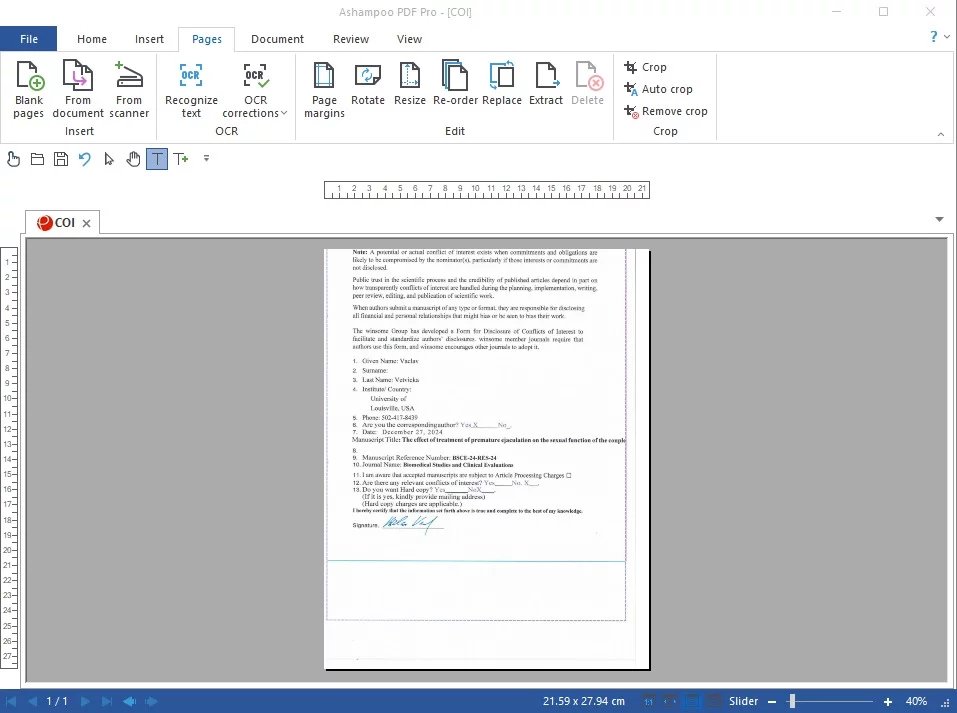Open the Re-order pages tool
Image resolution: width=957 pixels, height=713 pixels.
(x=455, y=84)
